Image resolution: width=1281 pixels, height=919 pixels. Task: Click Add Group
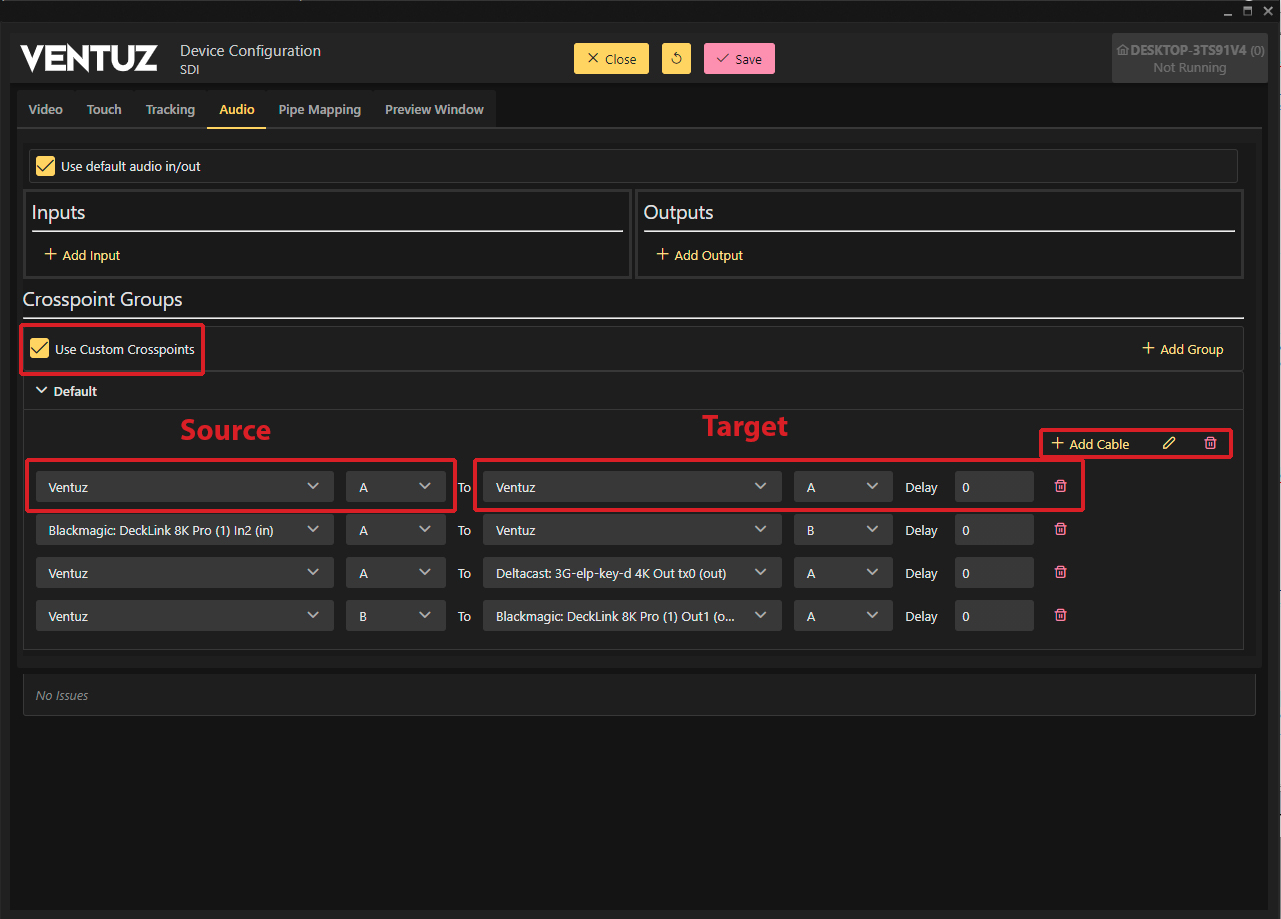(1182, 349)
